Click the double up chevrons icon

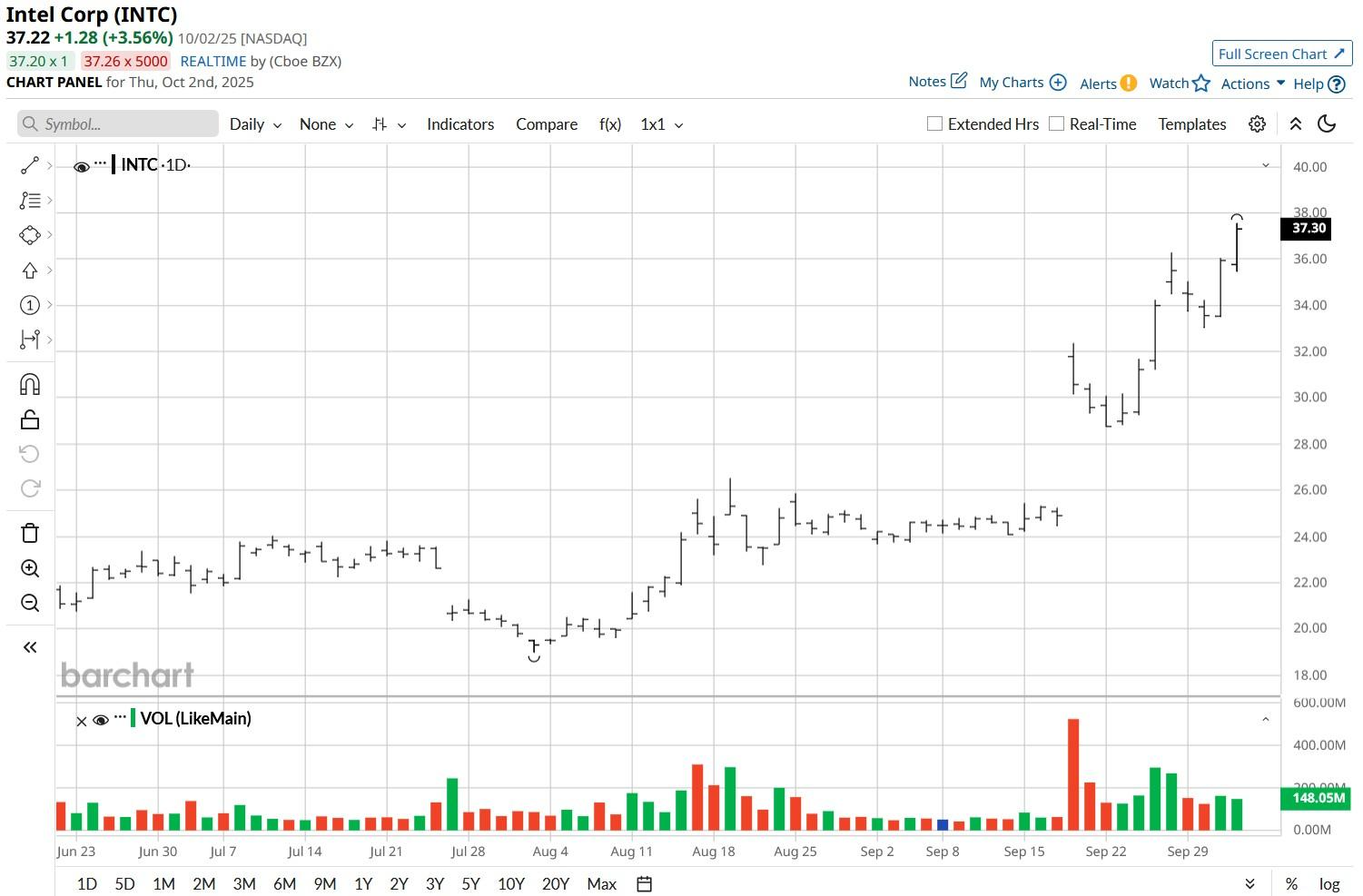1296,124
